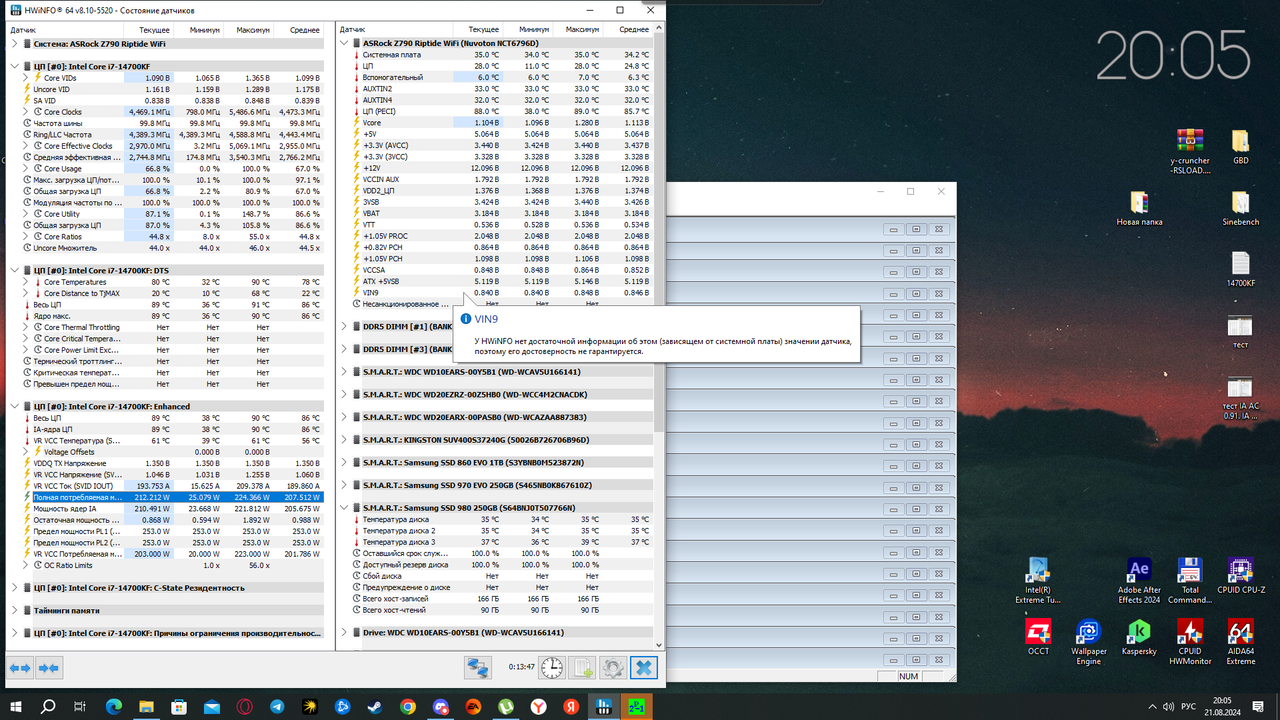Image resolution: width=1280 pixels, height=720 pixels.
Task: Open Intel Extreme Tuning desktop shortcut
Action: [x=1038, y=581]
